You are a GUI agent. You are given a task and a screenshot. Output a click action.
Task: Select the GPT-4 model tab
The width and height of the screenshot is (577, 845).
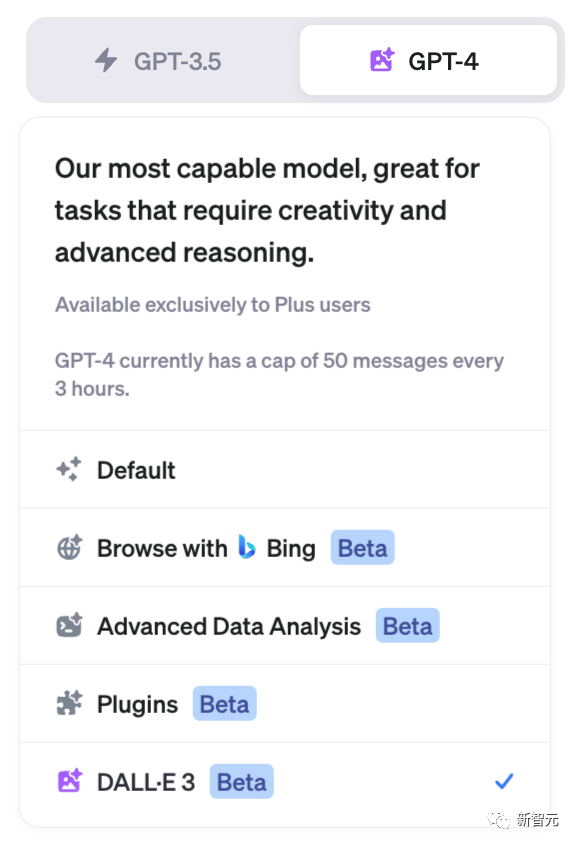428,60
